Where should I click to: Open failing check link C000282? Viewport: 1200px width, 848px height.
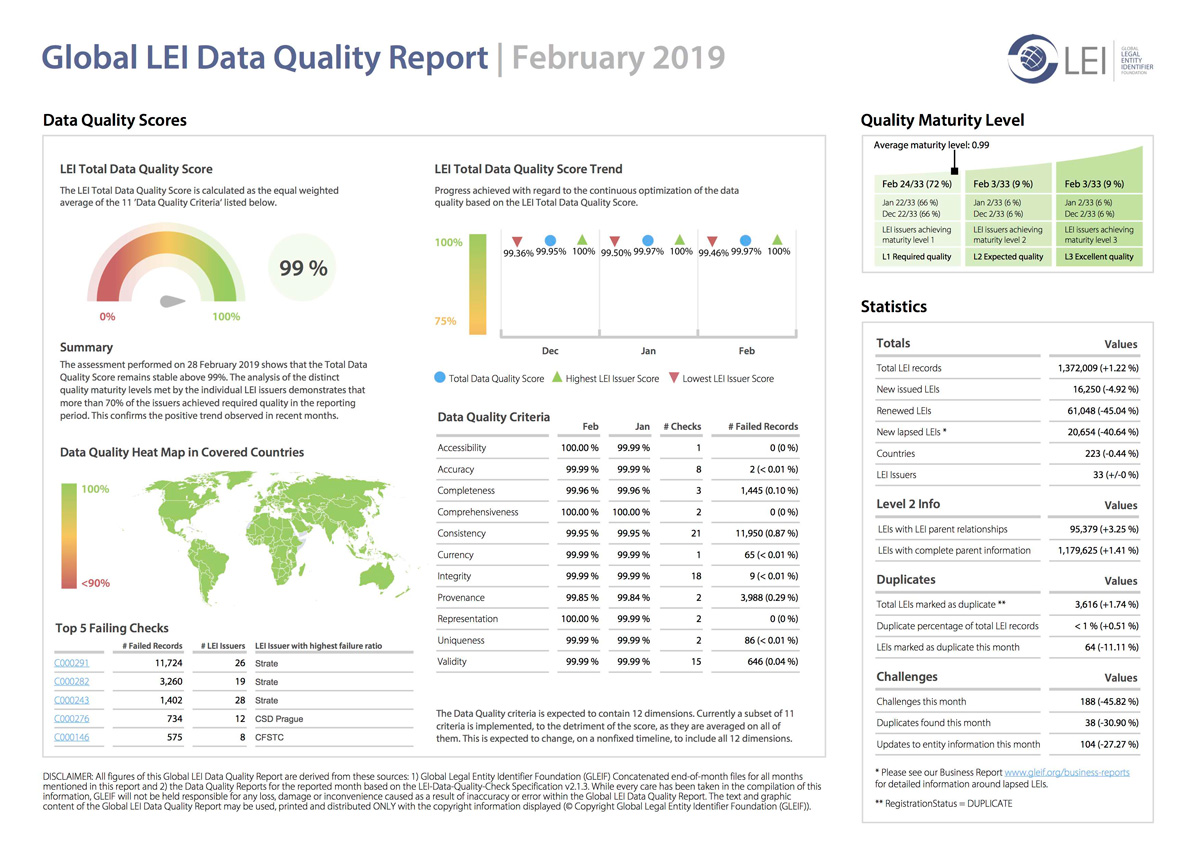tap(72, 682)
